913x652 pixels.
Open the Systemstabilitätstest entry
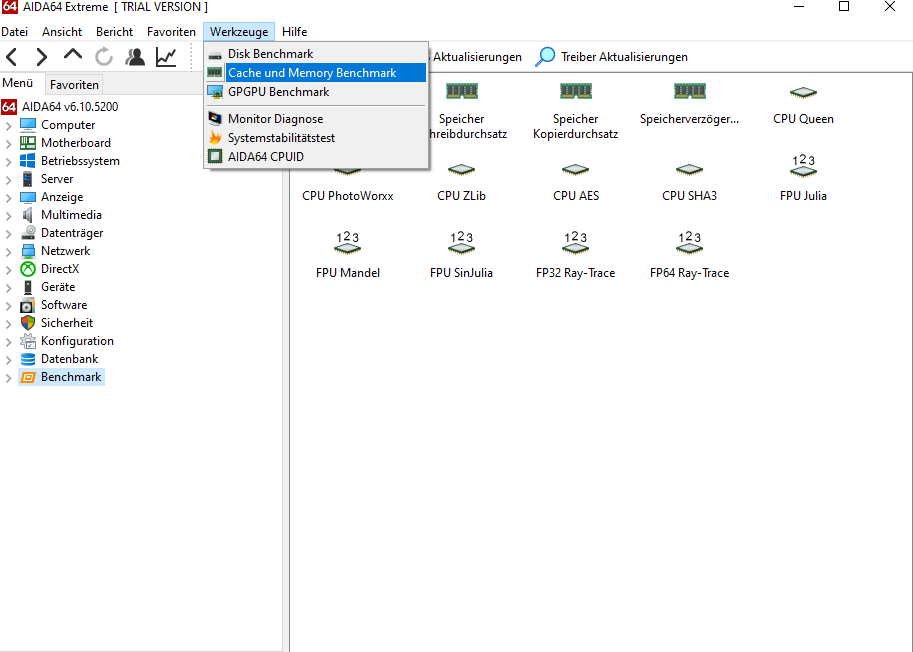(316, 138)
